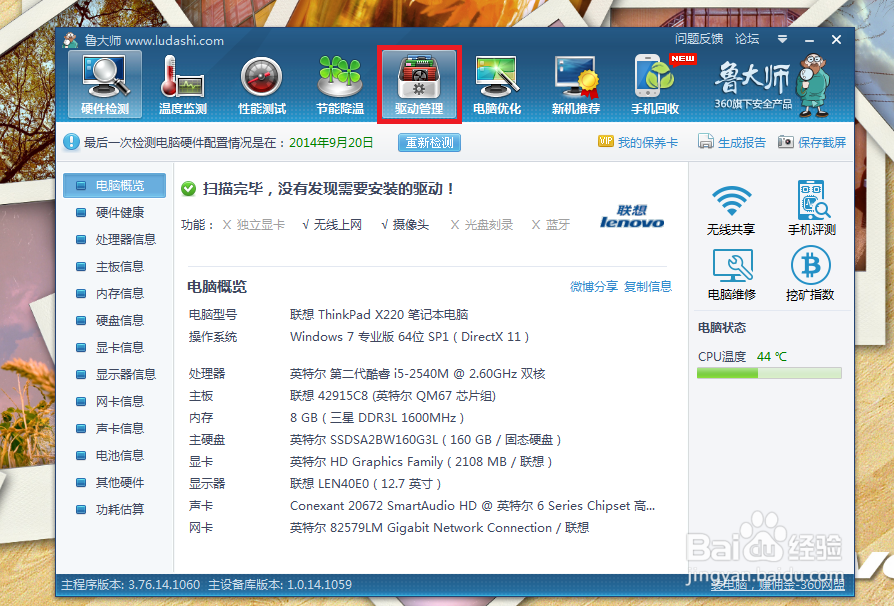Open the 驱动管理 driver management
Viewport: 894px width, 606px height.
[x=419, y=84]
